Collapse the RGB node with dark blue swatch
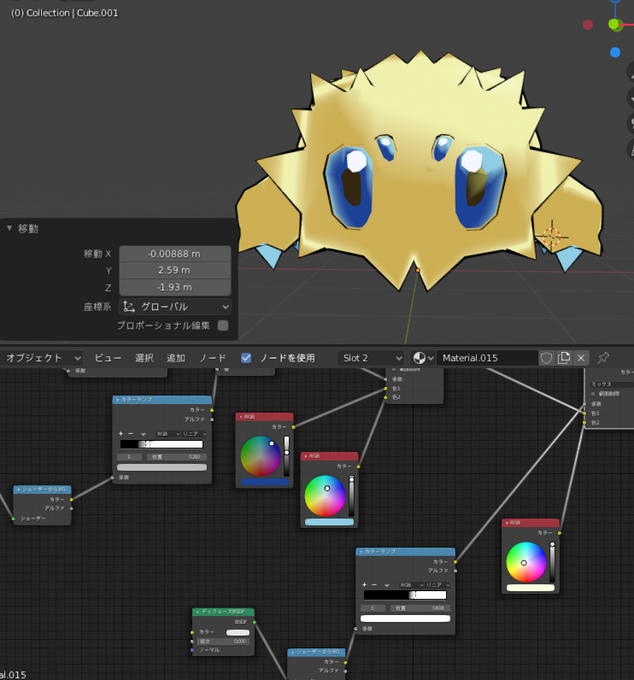Viewport: 634px width, 680px height. click(x=241, y=417)
